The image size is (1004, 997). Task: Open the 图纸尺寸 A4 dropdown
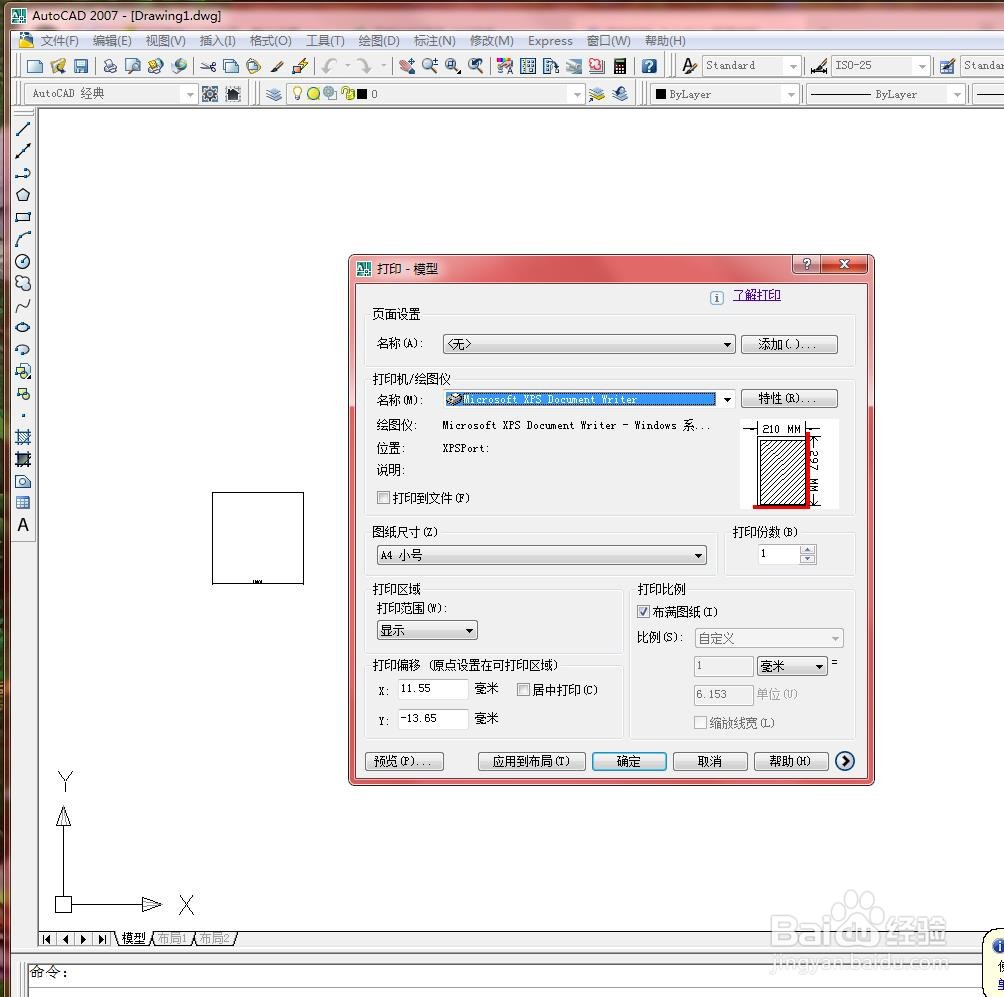(542, 555)
